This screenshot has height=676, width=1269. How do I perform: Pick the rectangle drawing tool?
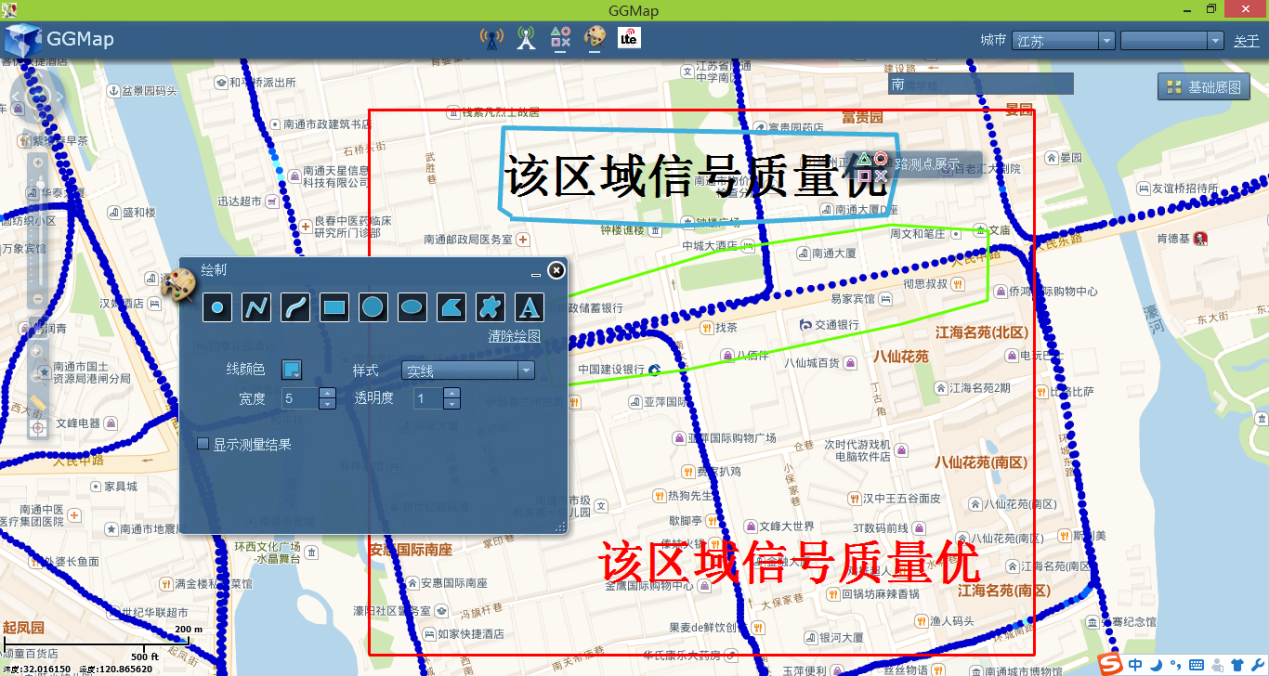tap(334, 307)
